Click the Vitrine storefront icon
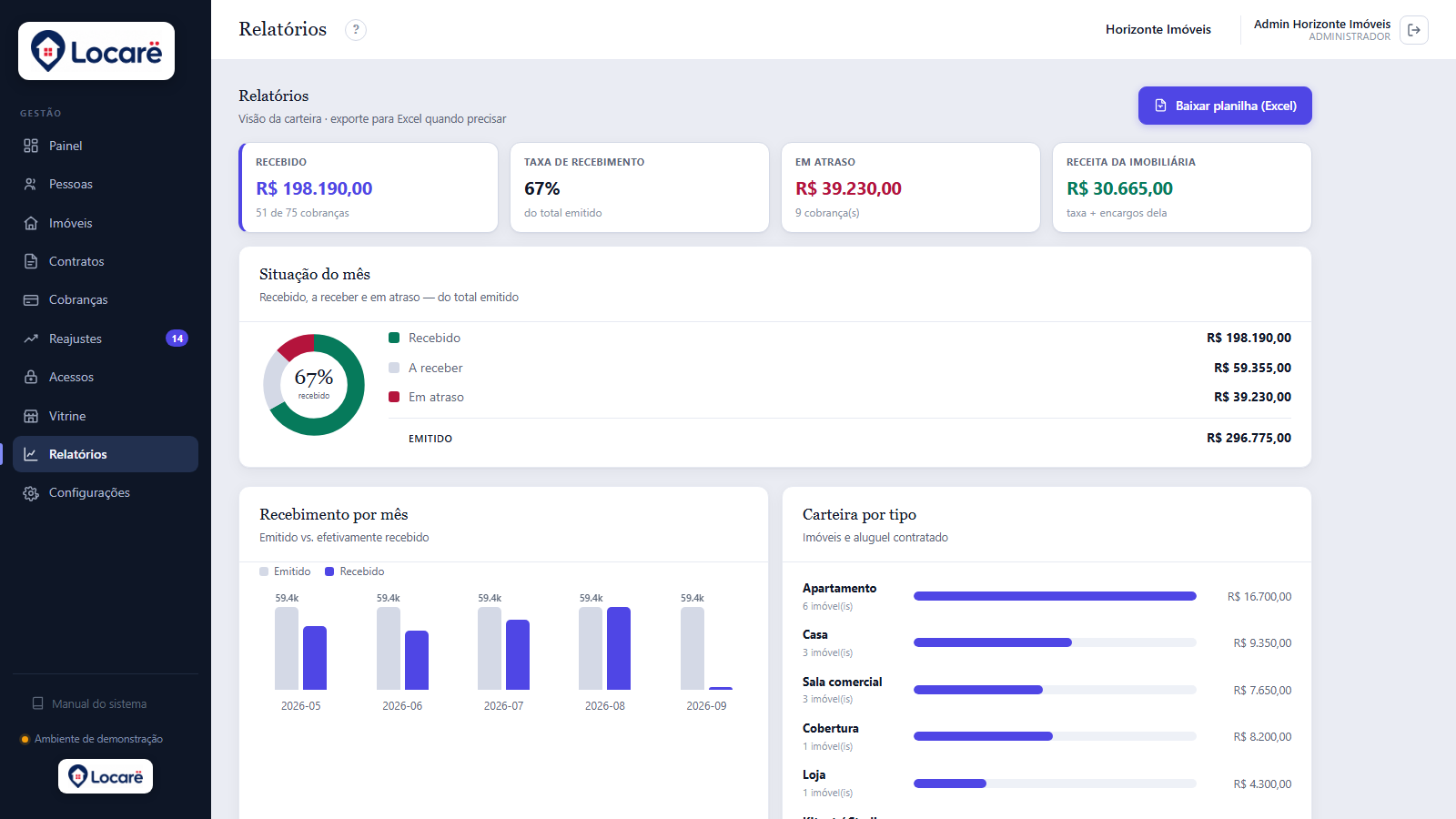This screenshot has width=1456, height=819. pyautogui.click(x=31, y=416)
